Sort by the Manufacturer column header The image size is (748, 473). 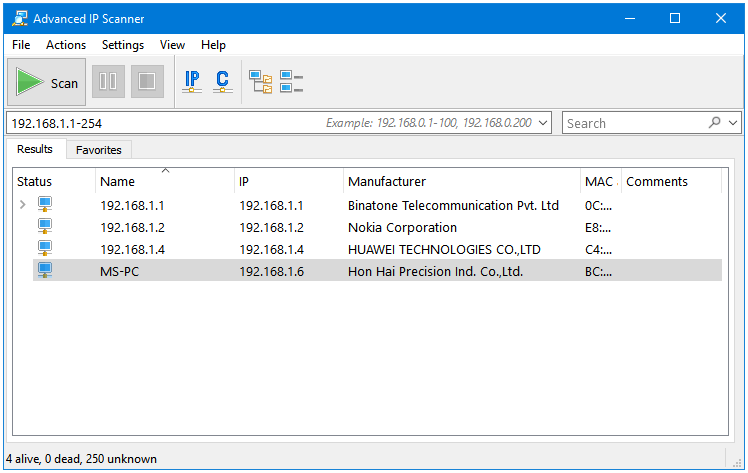pyautogui.click(x=462, y=182)
